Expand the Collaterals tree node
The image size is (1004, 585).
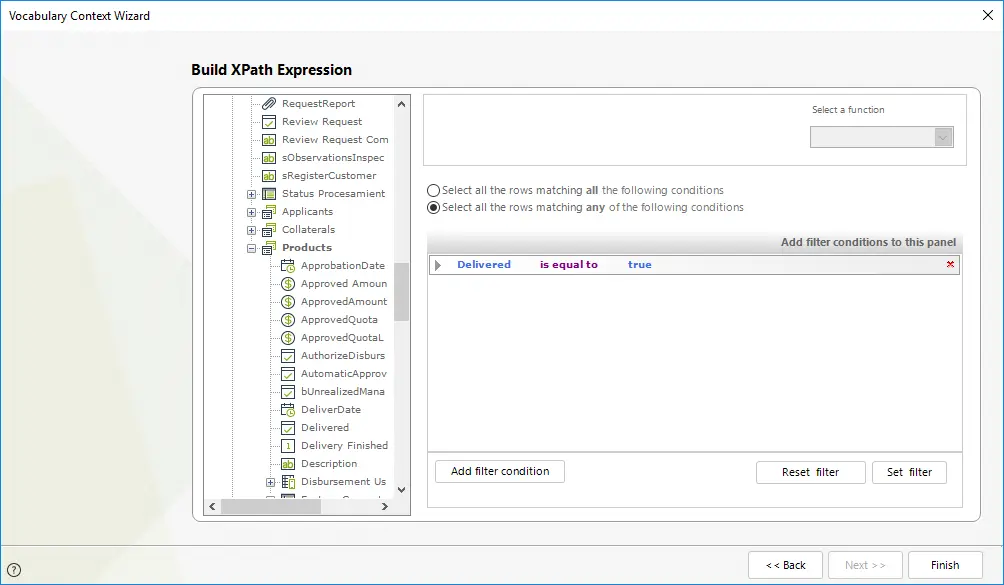point(252,230)
